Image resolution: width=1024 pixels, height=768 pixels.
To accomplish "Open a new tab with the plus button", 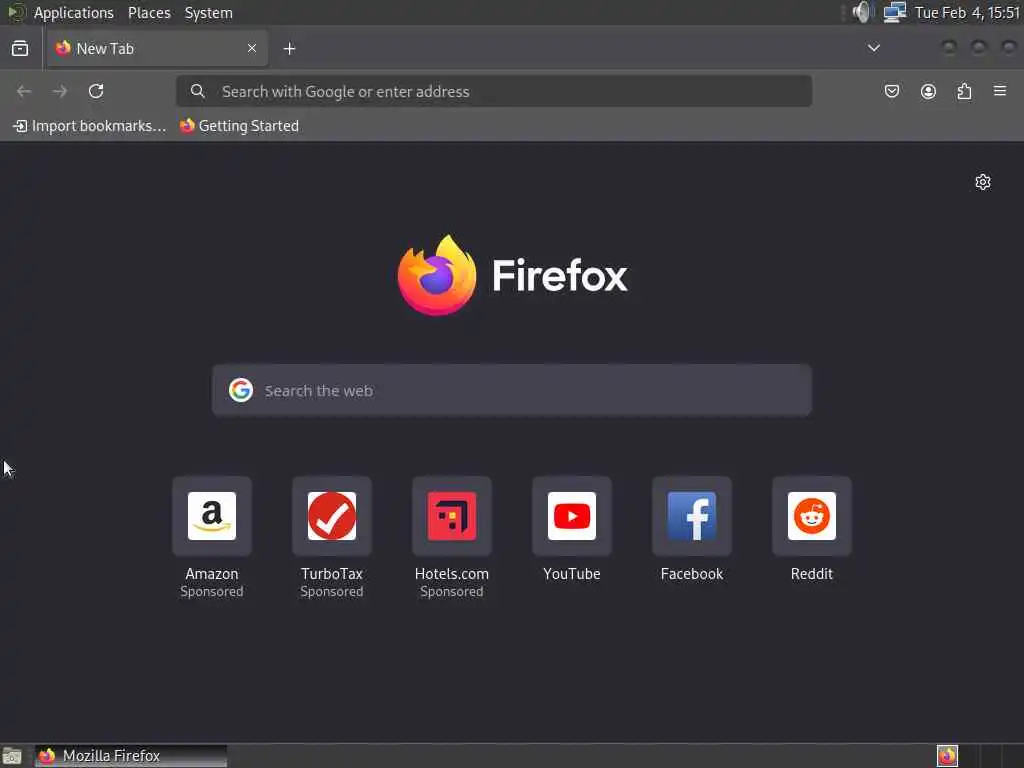I will tap(289, 48).
